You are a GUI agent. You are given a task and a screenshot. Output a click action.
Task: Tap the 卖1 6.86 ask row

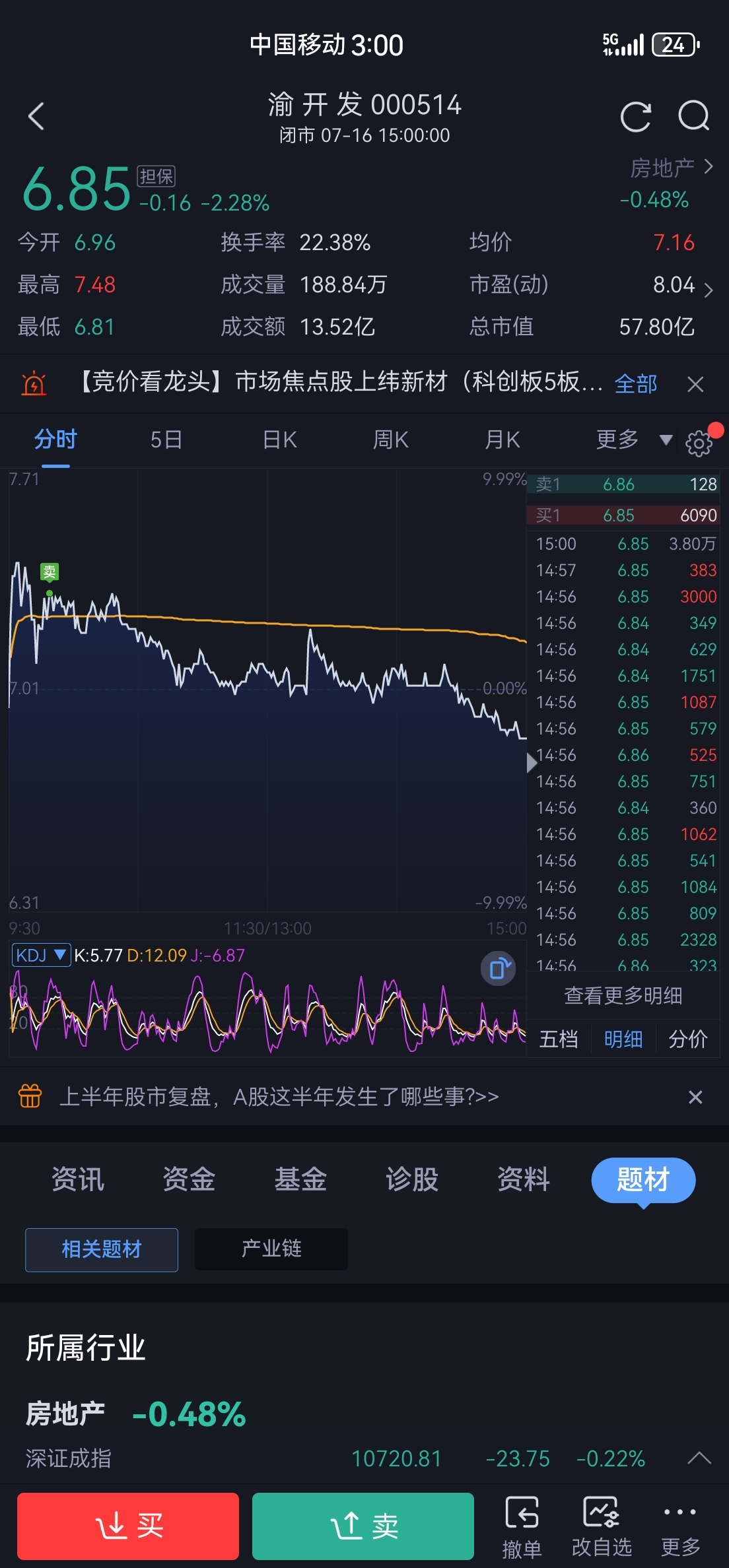(x=623, y=484)
